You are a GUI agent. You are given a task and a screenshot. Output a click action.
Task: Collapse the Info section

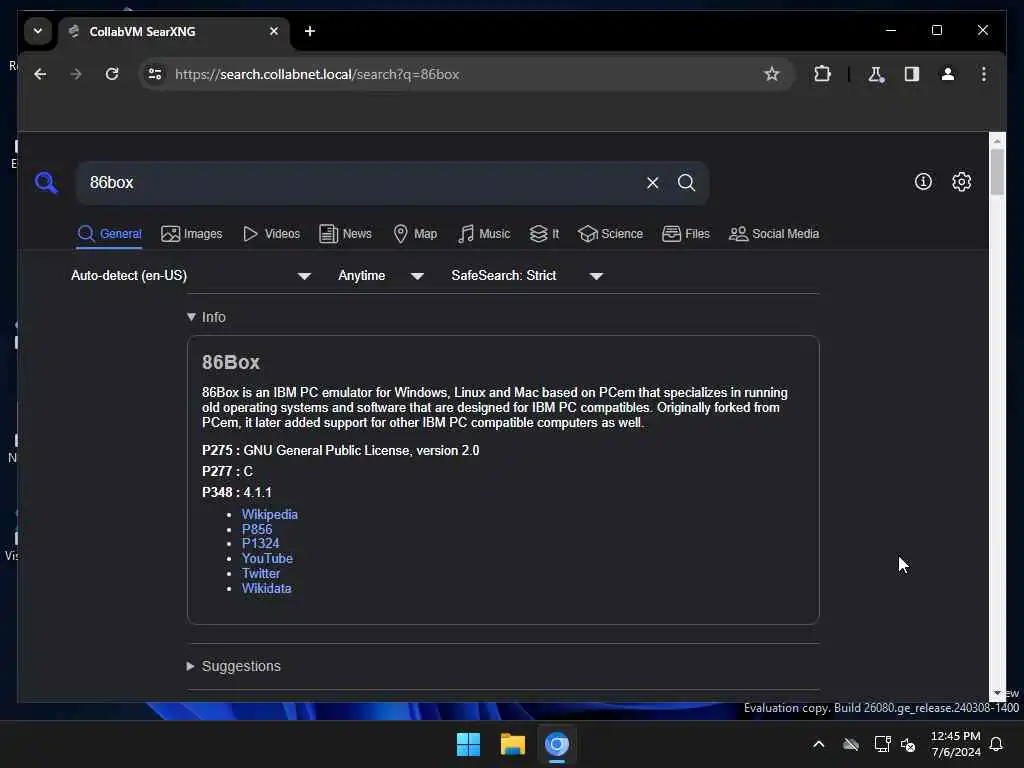(206, 317)
